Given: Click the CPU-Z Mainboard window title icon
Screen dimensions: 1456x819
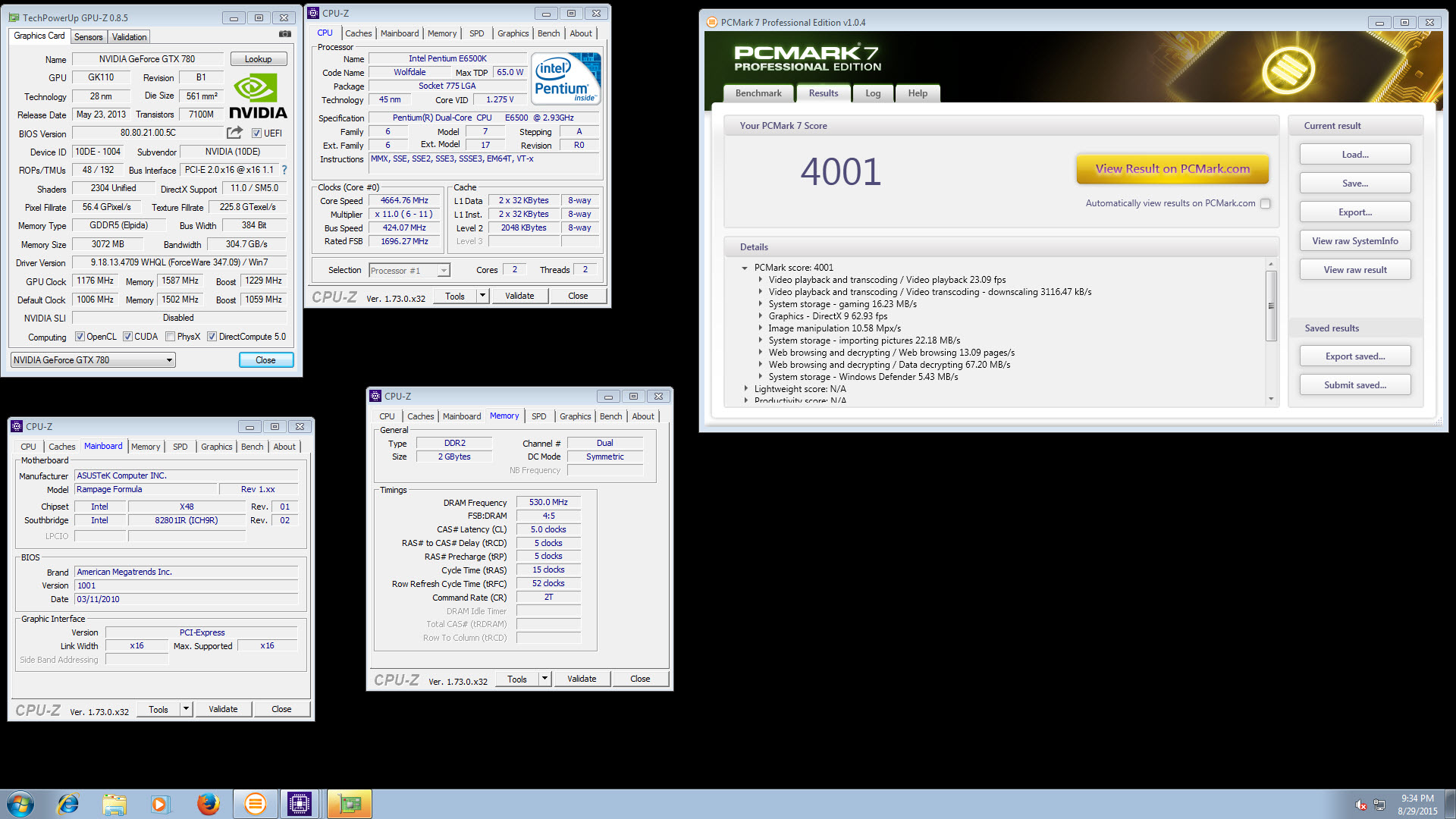Looking at the screenshot, I should coord(17,426).
